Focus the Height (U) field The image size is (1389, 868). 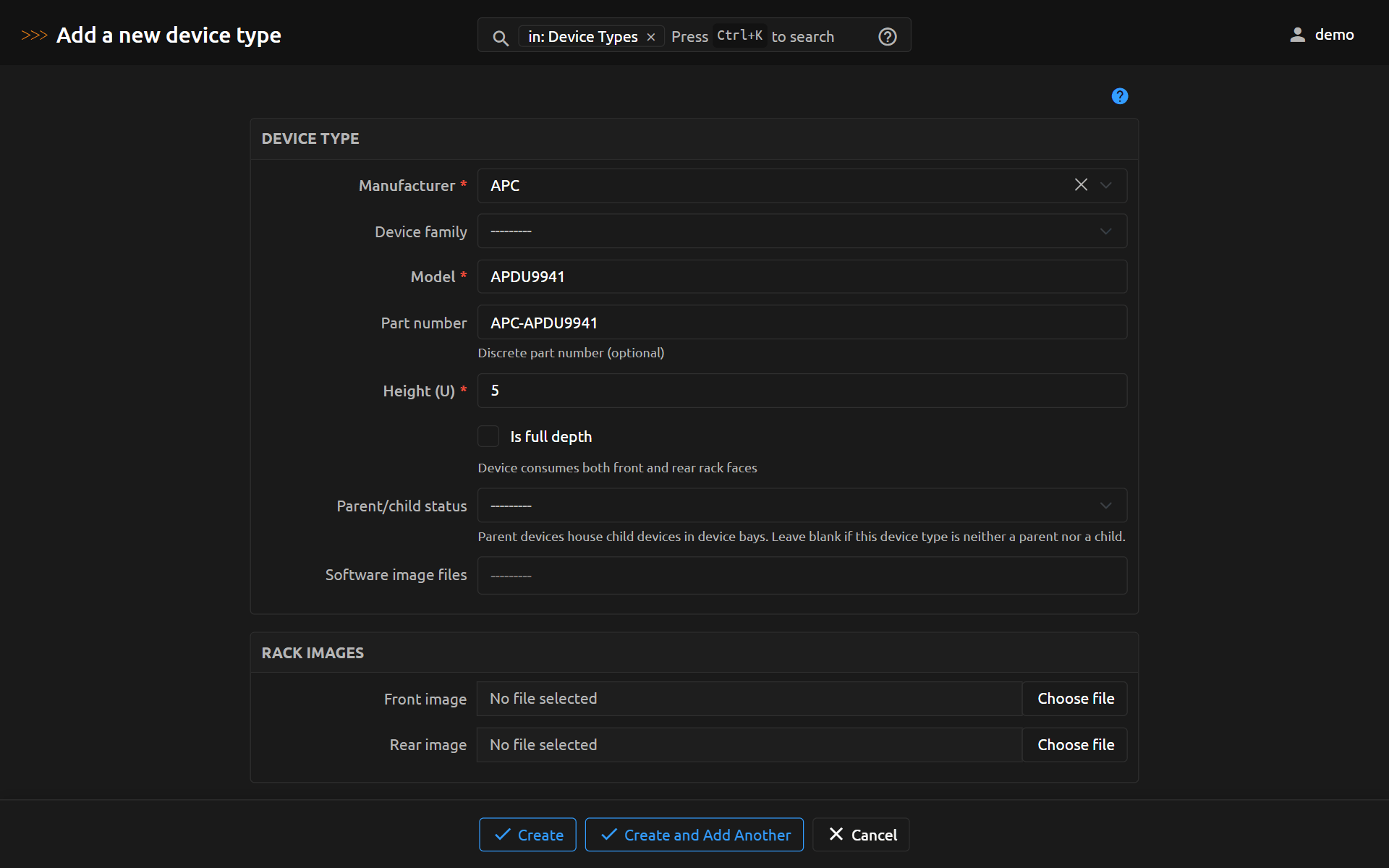[802, 391]
